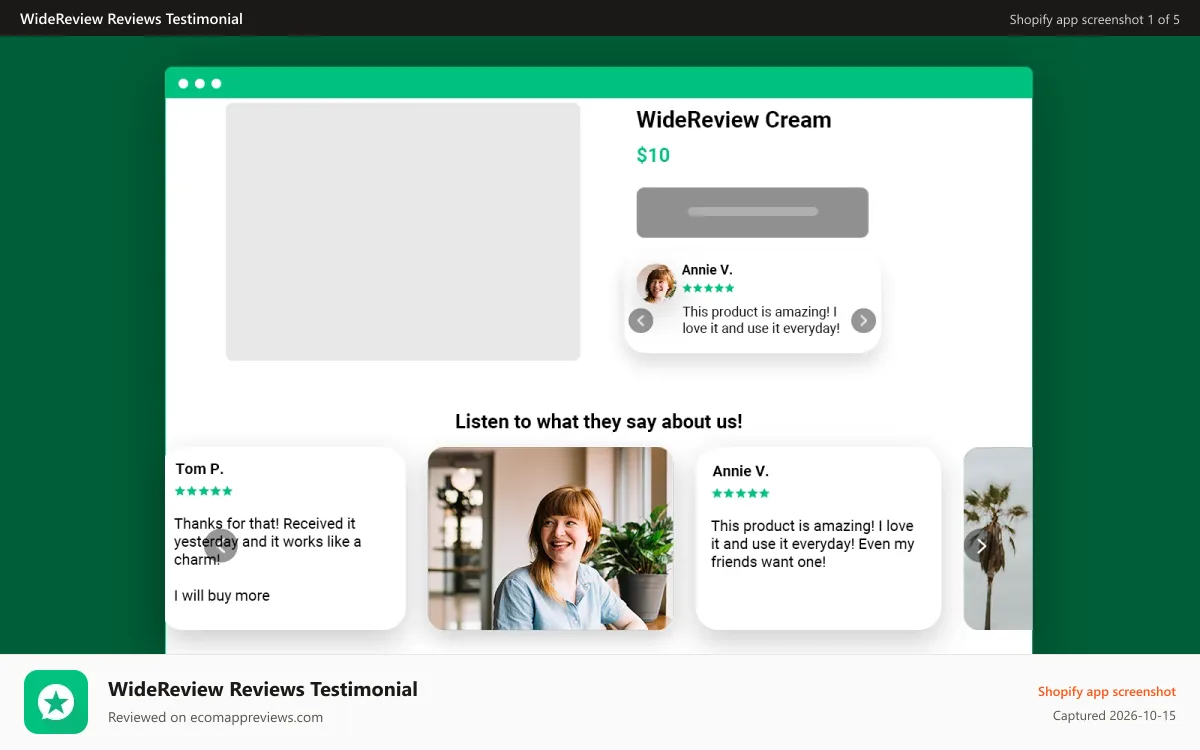Viewport: 1200px width, 750px height.
Task: Click "Annie V." name in product widget
Action: coord(707,270)
